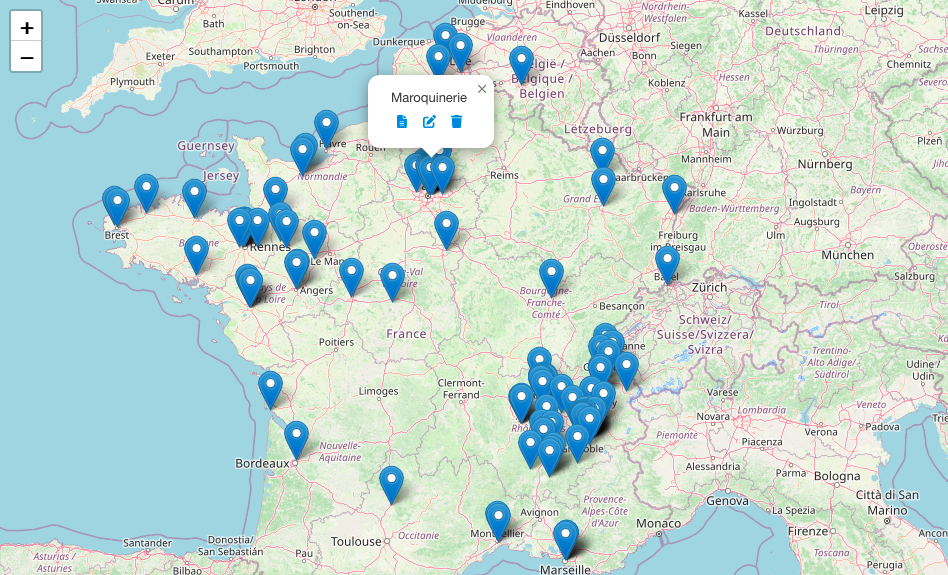The image size is (948, 575).
Task: Click the marker left of Karlsruhe
Action: coord(674,193)
